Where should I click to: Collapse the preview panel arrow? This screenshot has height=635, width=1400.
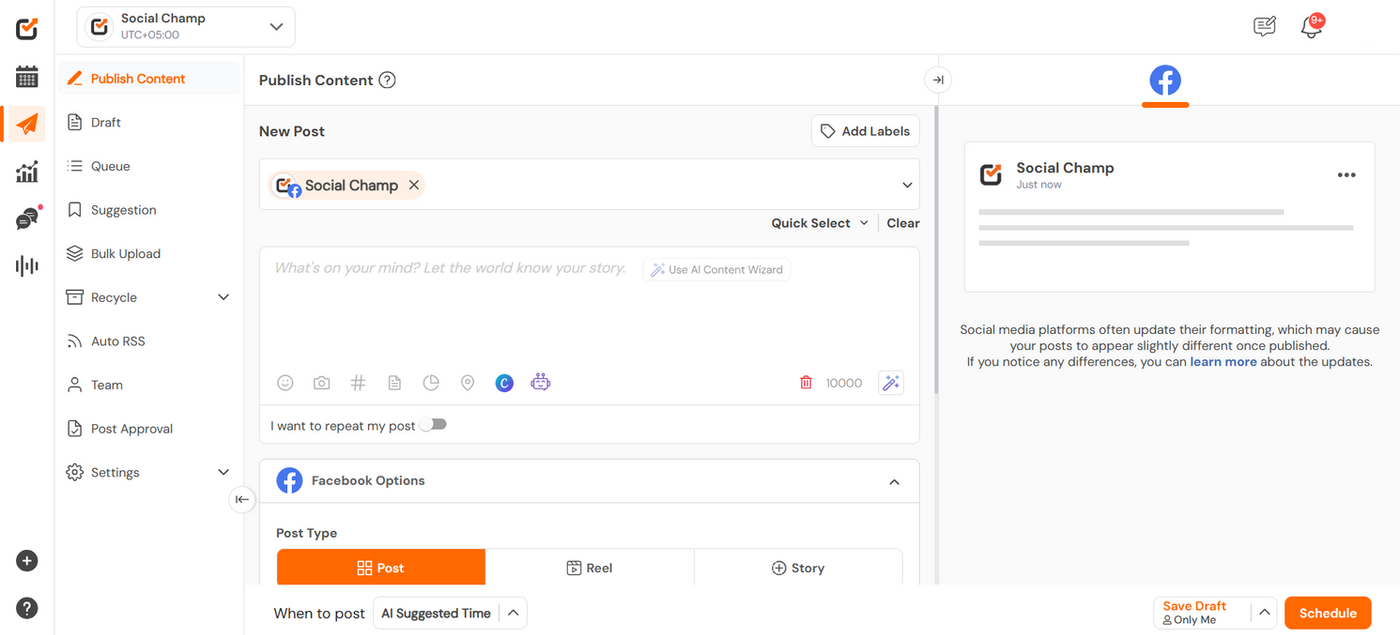[938, 80]
